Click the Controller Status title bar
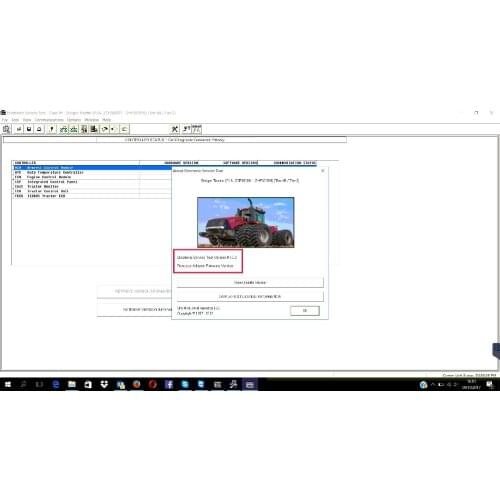This screenshot has height=500, width=500. [175, 140]
